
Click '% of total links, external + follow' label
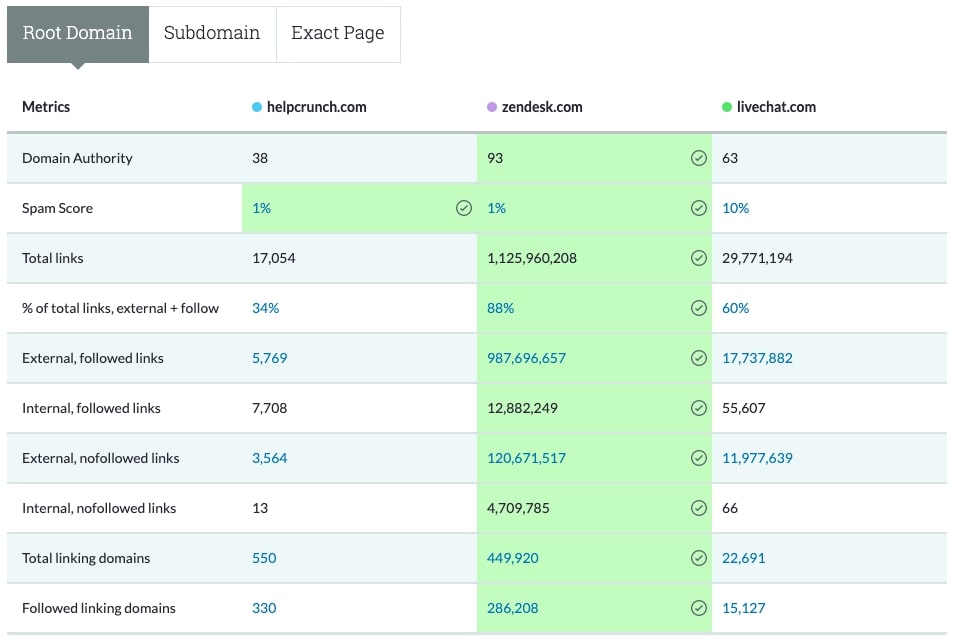coord(120,308)
